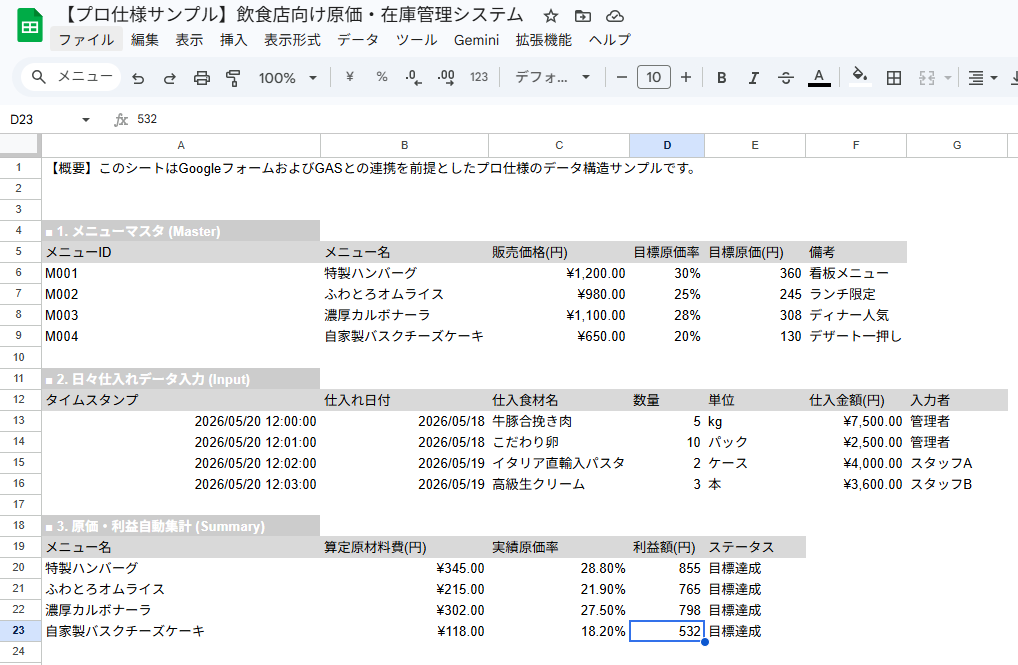The height and width of the screenshot is (665, 1018).
Task: Select the ¥980.00 price cell
Action: tap(559, 294)
